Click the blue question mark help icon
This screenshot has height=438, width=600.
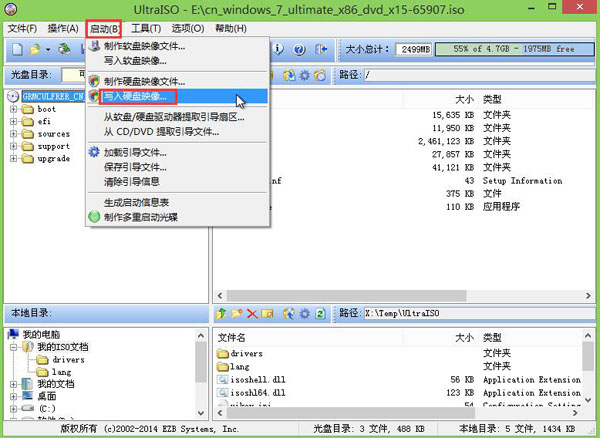pyautogui.click(x=300, y=49)
